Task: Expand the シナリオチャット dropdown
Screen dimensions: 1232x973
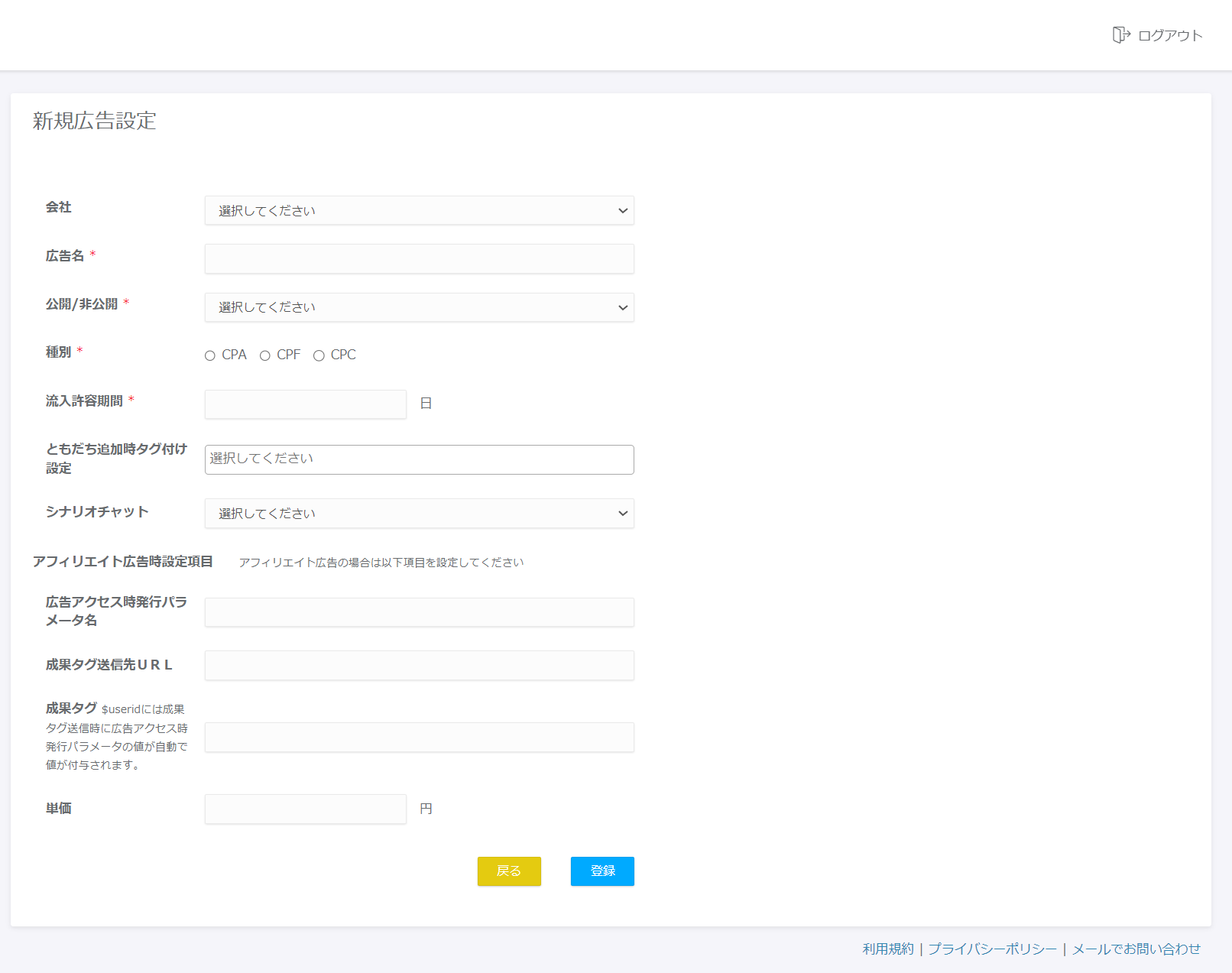Action: [420, 513]
